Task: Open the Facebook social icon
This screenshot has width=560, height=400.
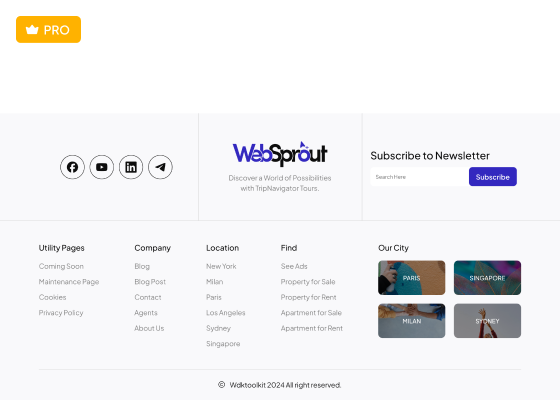Action: 72,167
